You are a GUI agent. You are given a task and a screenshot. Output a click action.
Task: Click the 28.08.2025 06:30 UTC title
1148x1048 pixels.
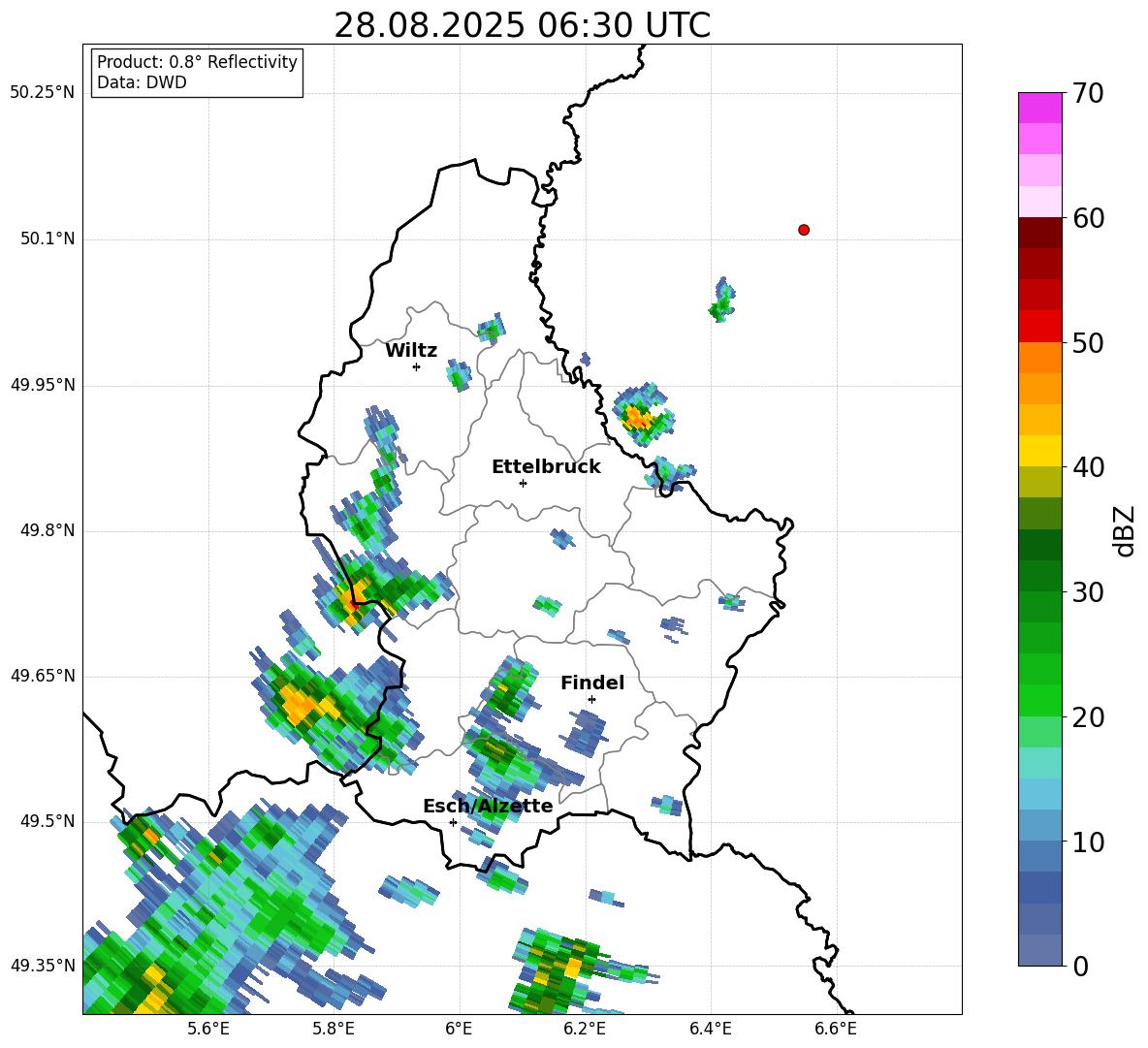522,25
